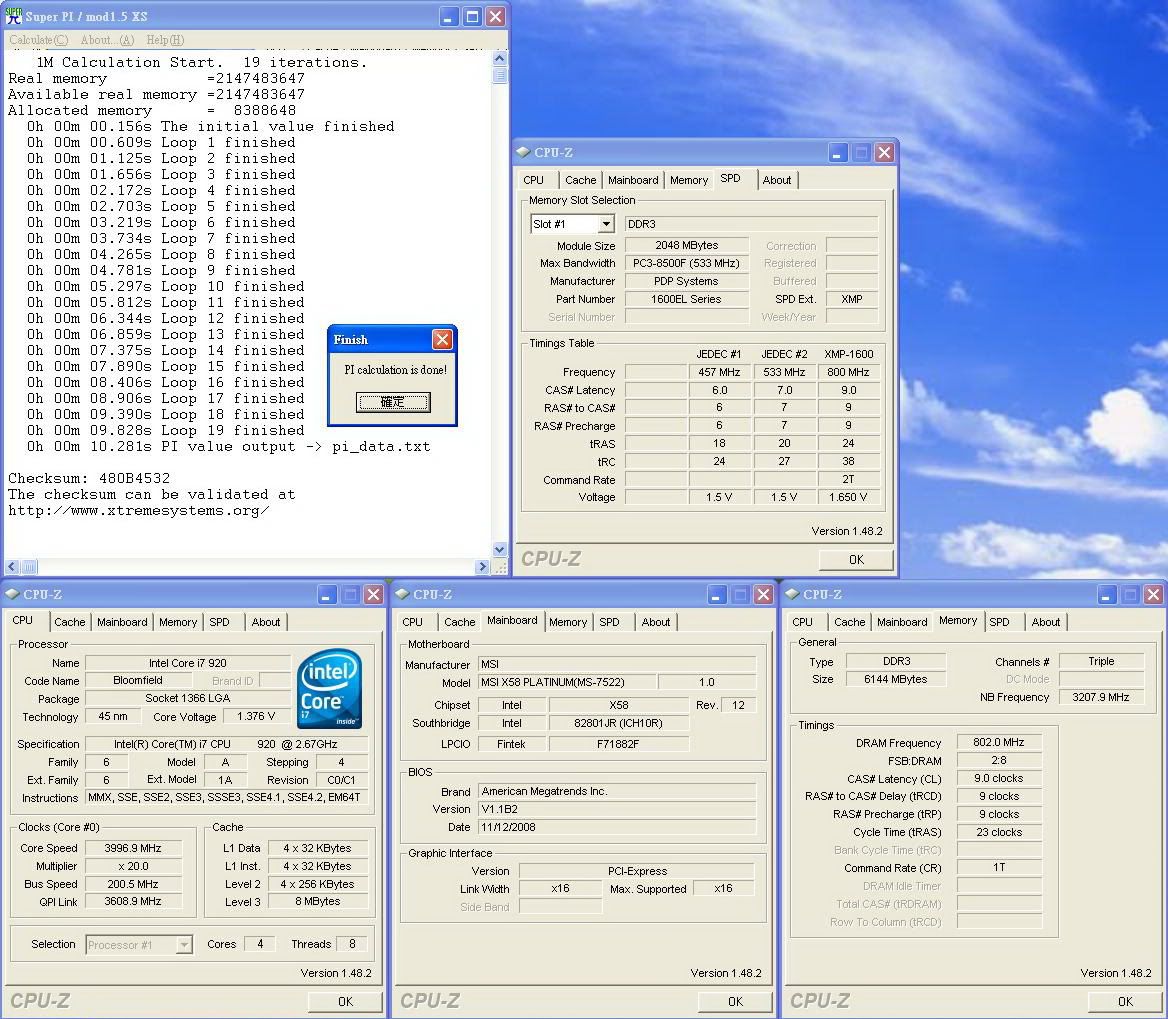
Task: Click the Super PI title bar icon
Action: pos(13,16)
